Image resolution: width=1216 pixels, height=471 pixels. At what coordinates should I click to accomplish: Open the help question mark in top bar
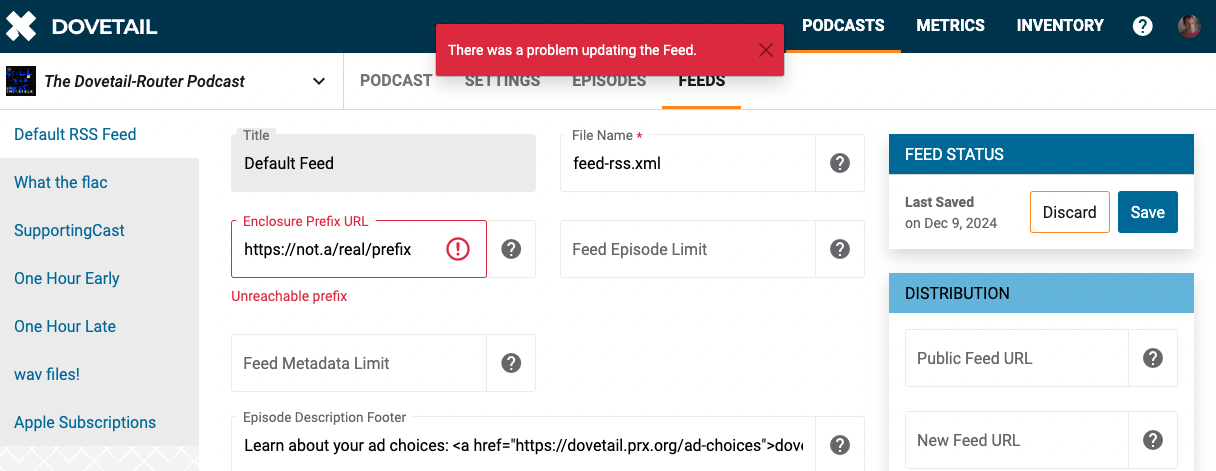pos(1143,26)
